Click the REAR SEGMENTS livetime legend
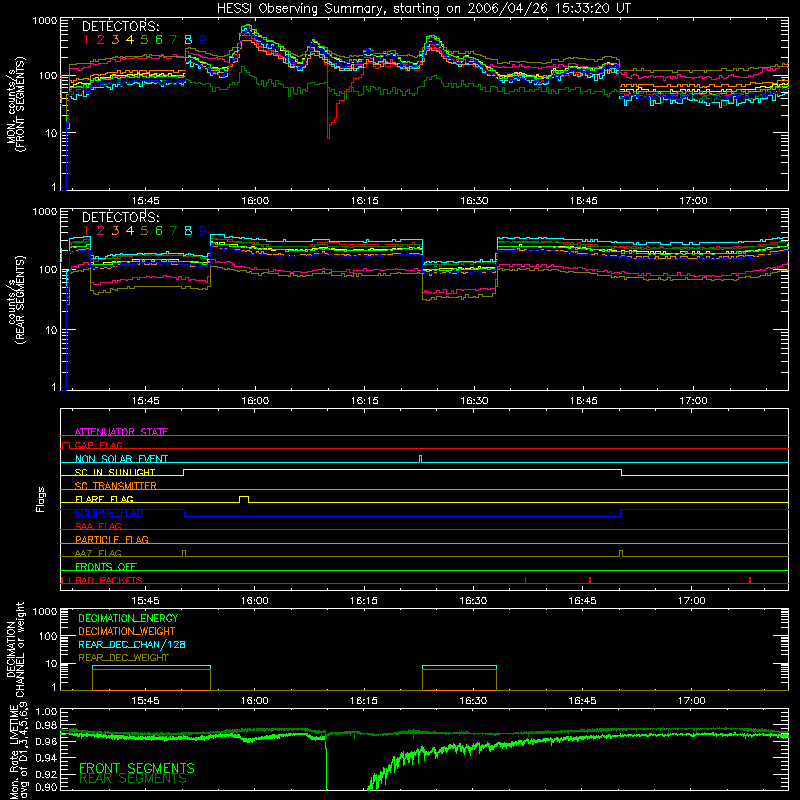 [x=133, y=779]
